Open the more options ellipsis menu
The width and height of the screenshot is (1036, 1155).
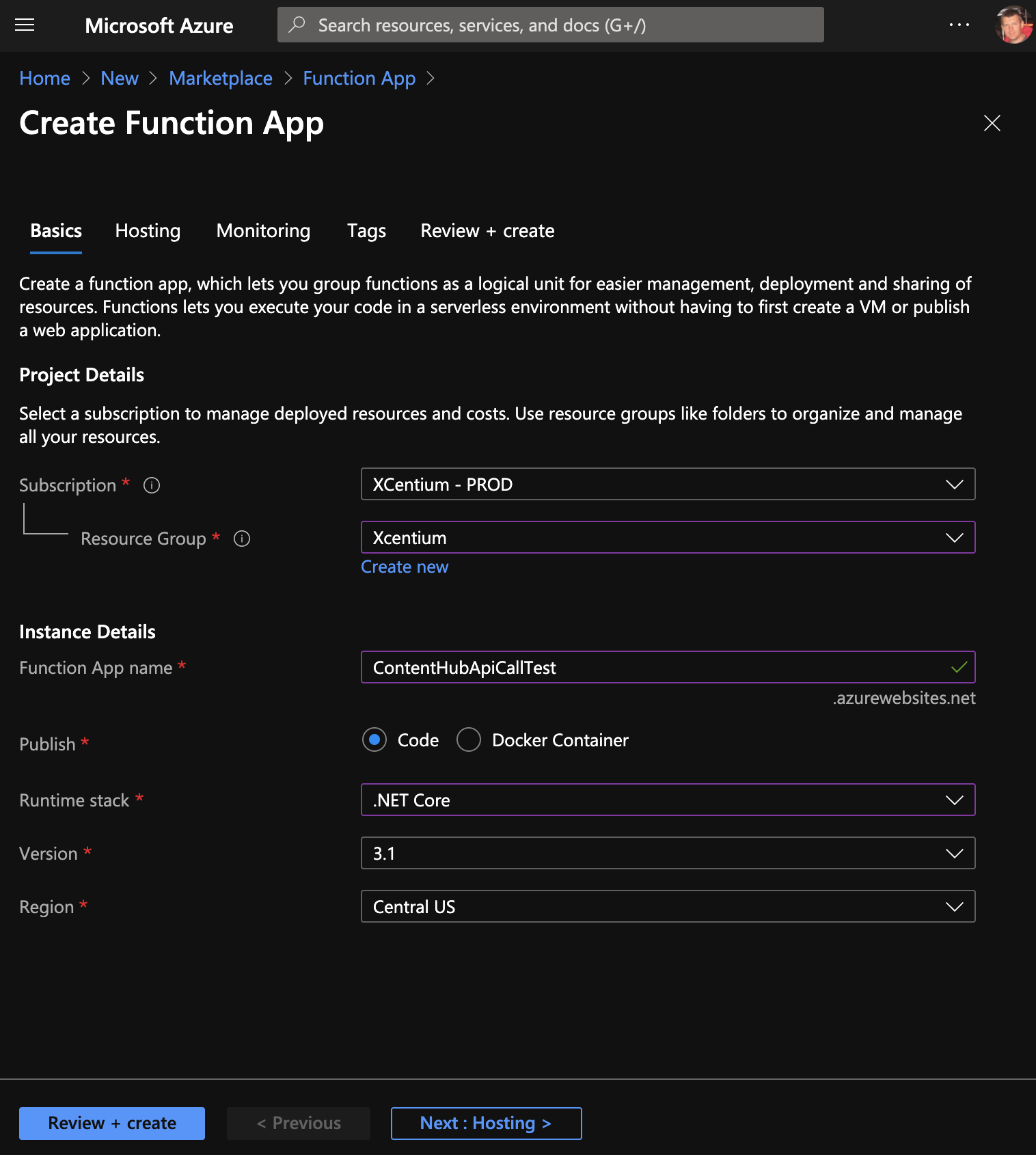point(959,25)
